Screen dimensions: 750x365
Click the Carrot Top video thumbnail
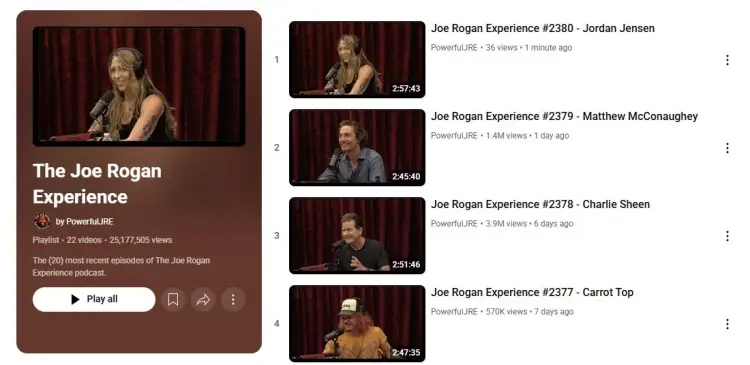point(357,323)
